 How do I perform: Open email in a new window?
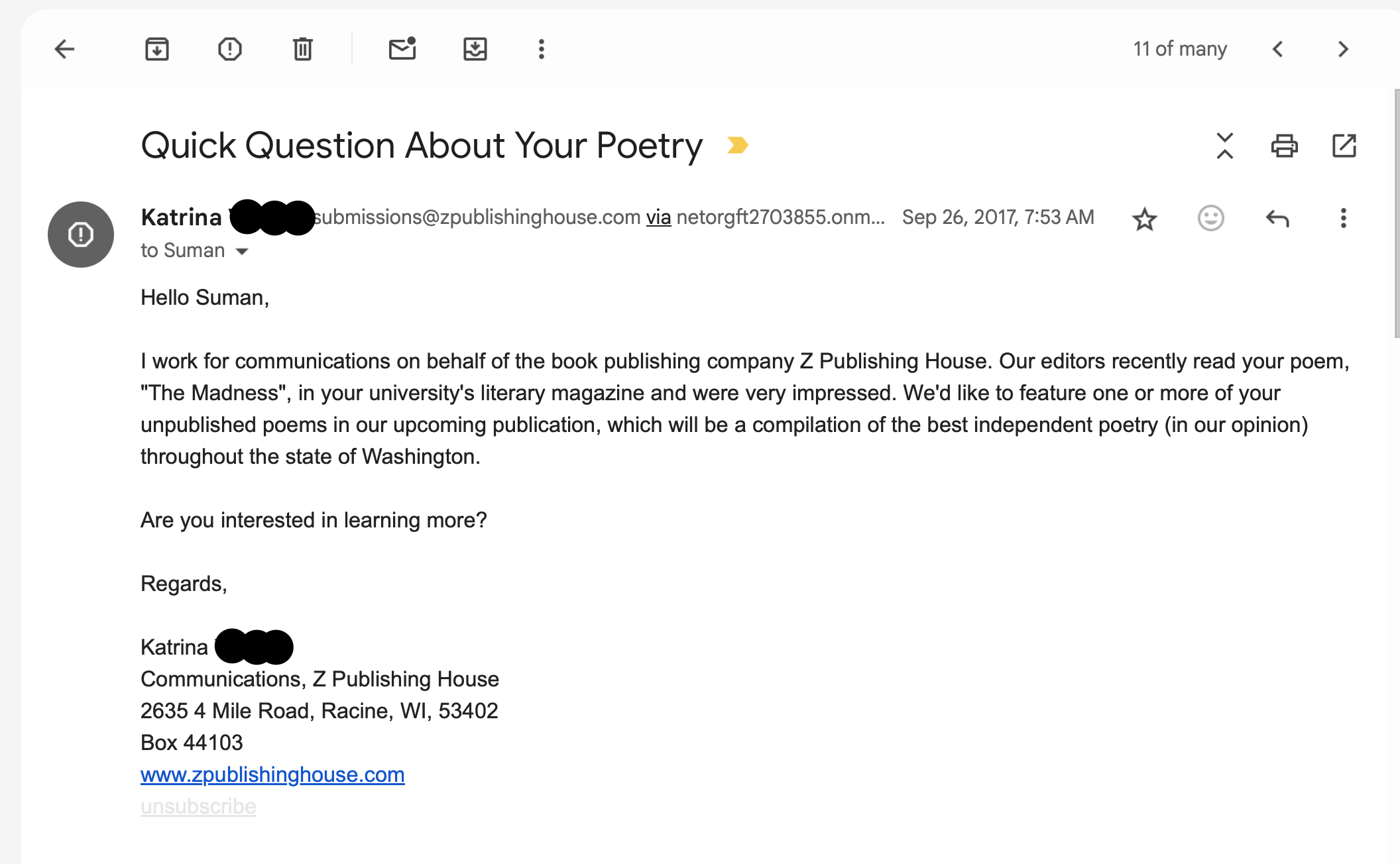point(1344,146)
